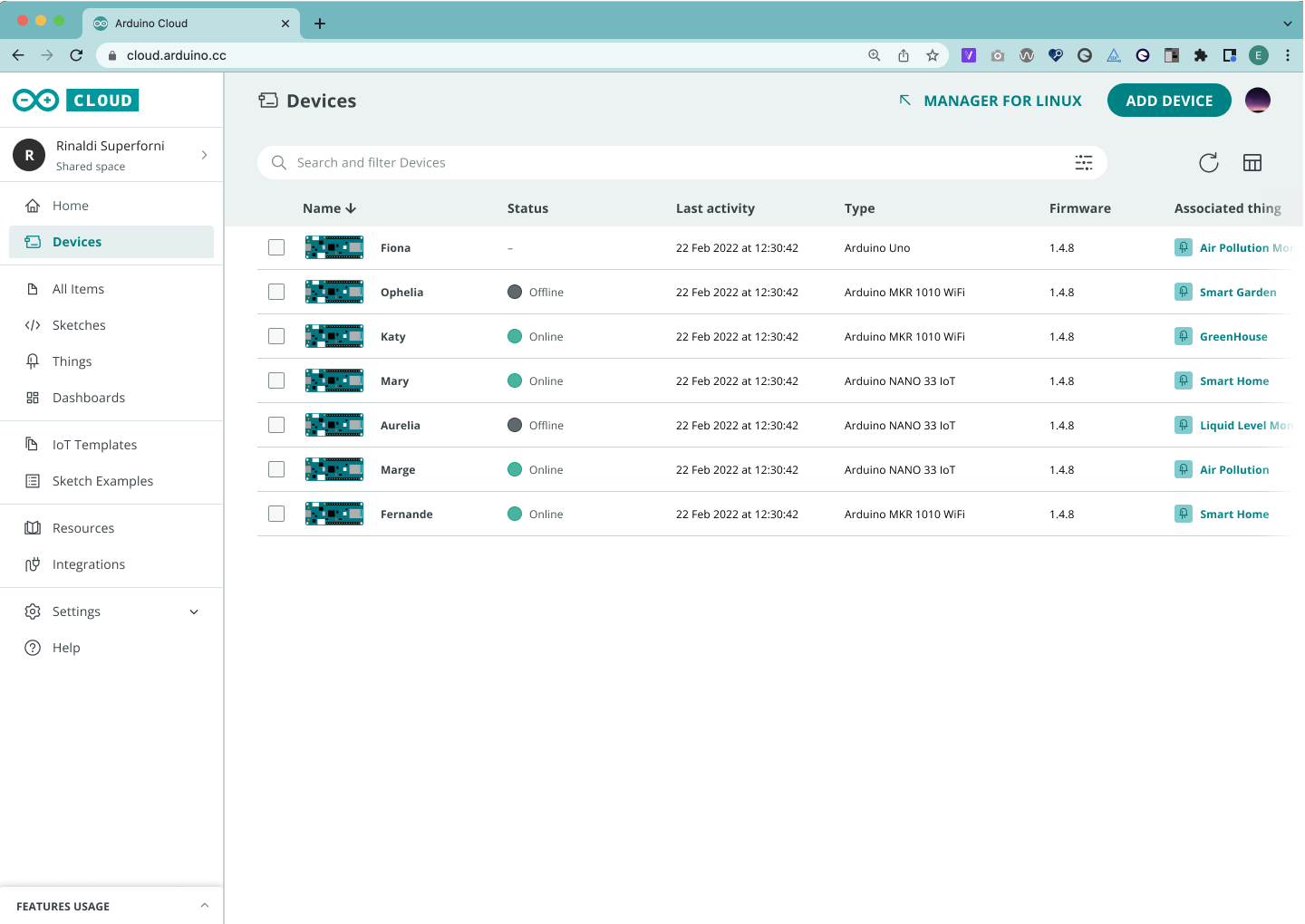Expand the Settings menu chevron
The height and width of the screenshot is (924, 1305).
(x=194, y=611)
